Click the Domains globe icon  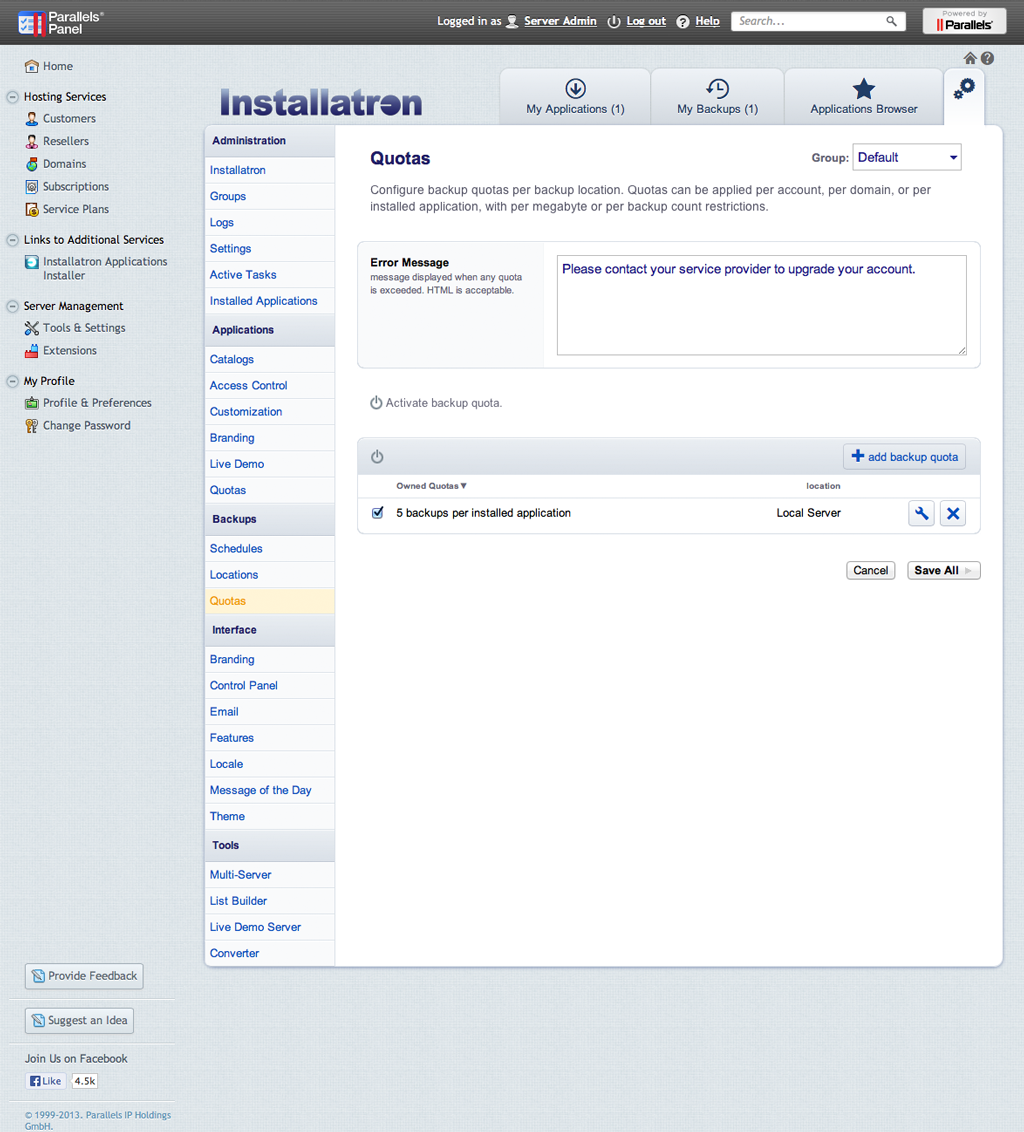32,164
